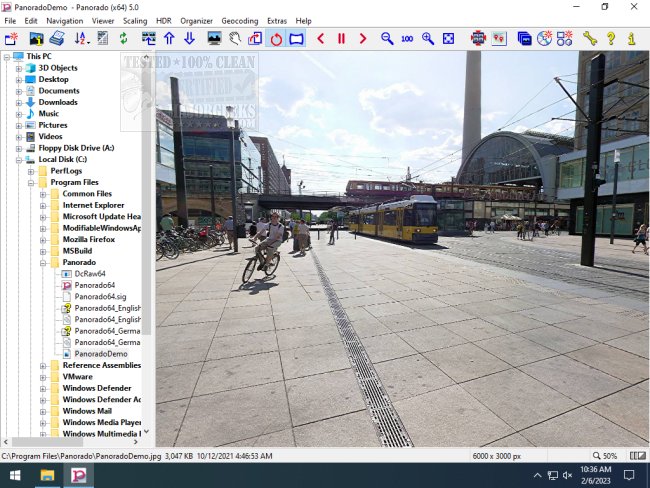The height and width of the screenshot is (488, 650).
Task: Set zoom to 100 percent
Action: (x=407, y=38)
